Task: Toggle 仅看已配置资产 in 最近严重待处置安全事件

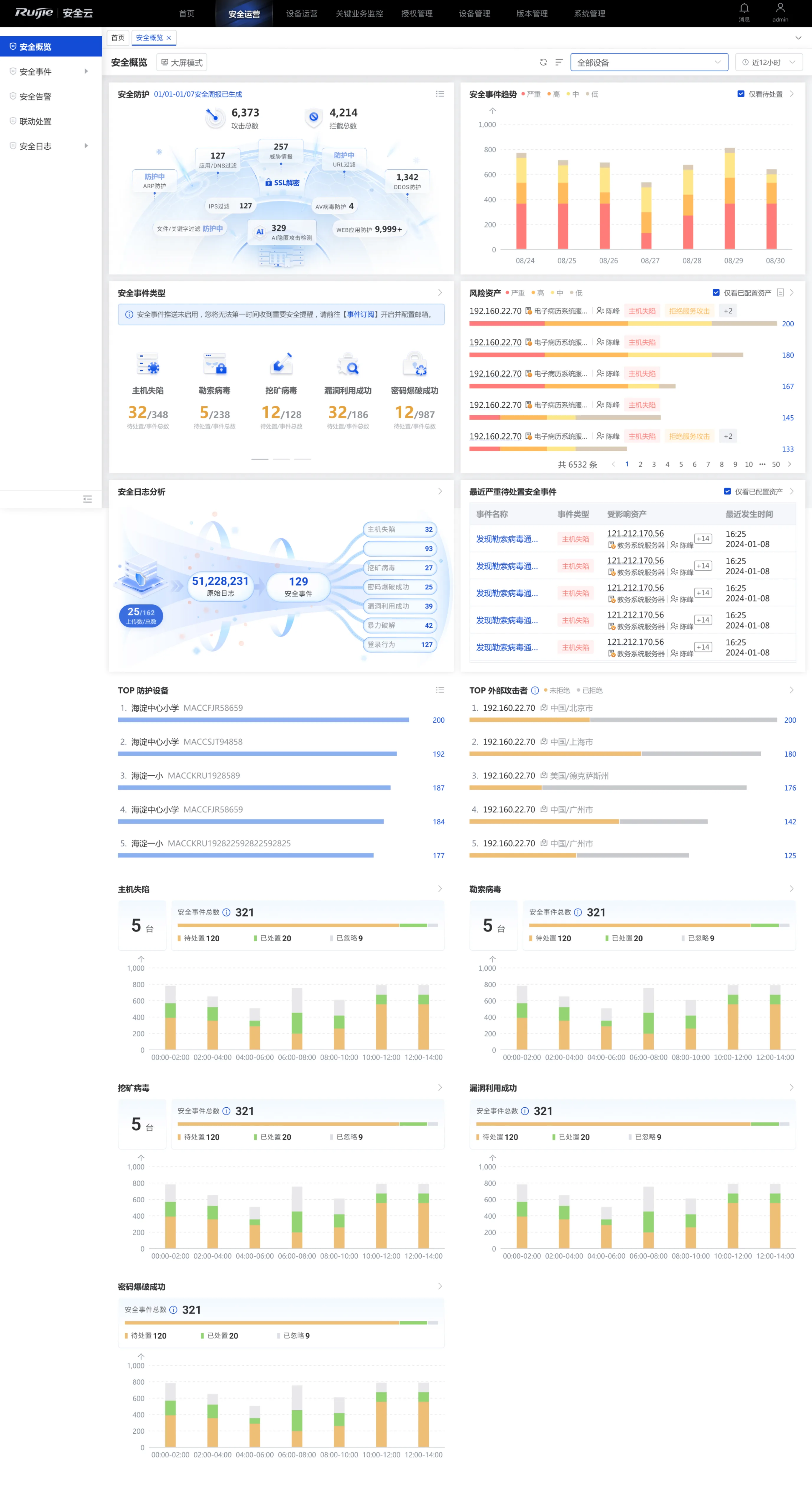Action: coord(727,491)
